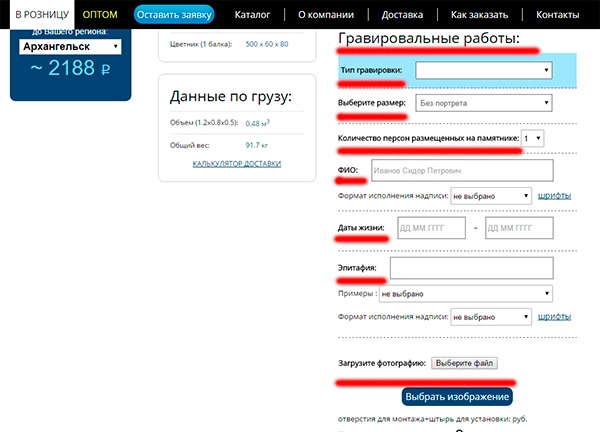
Task: Switch to the ОПТОМ tab
Action: click(x=100, y=16)
